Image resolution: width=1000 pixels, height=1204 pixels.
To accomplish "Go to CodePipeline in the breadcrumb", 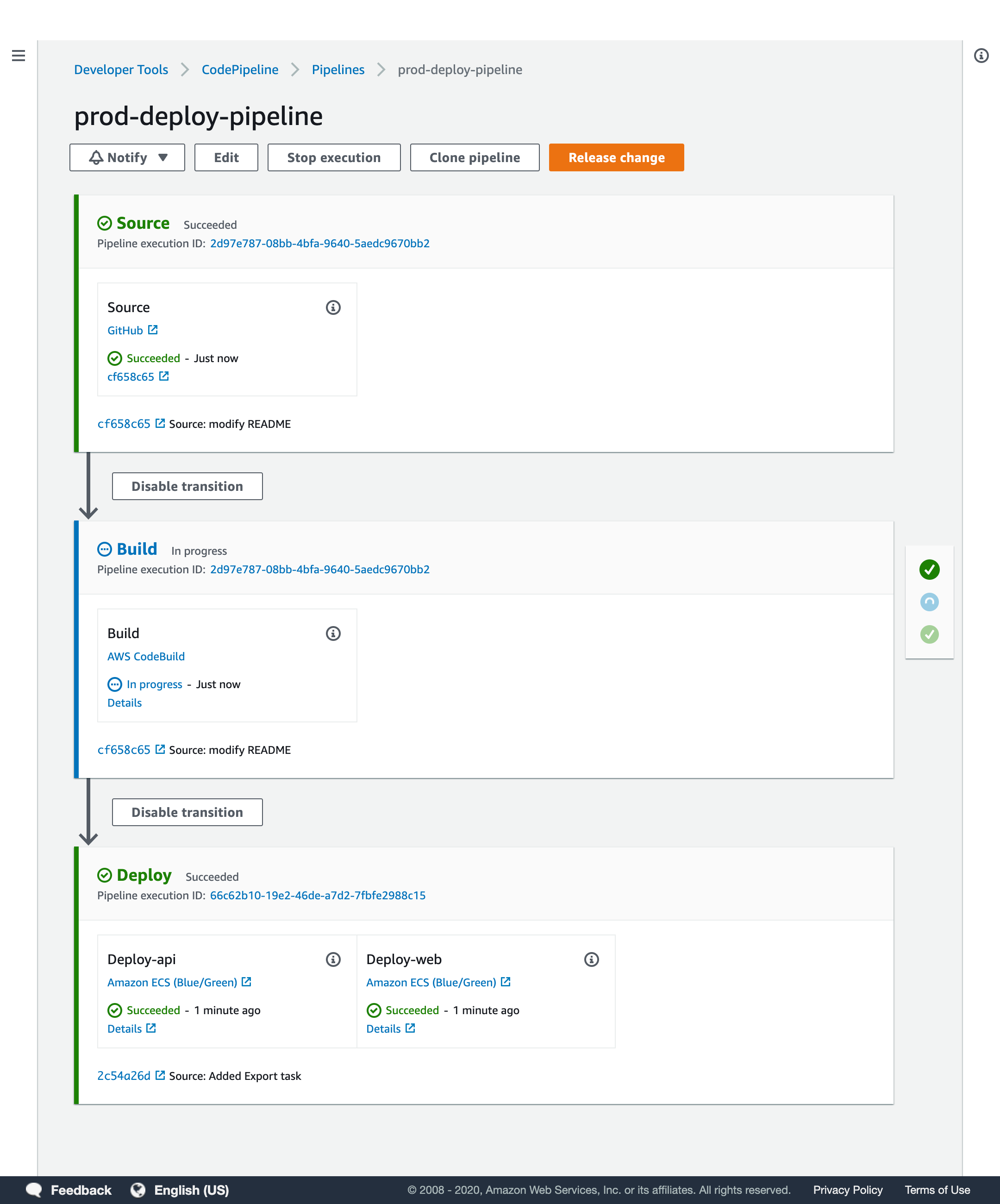I will (239, 70).
